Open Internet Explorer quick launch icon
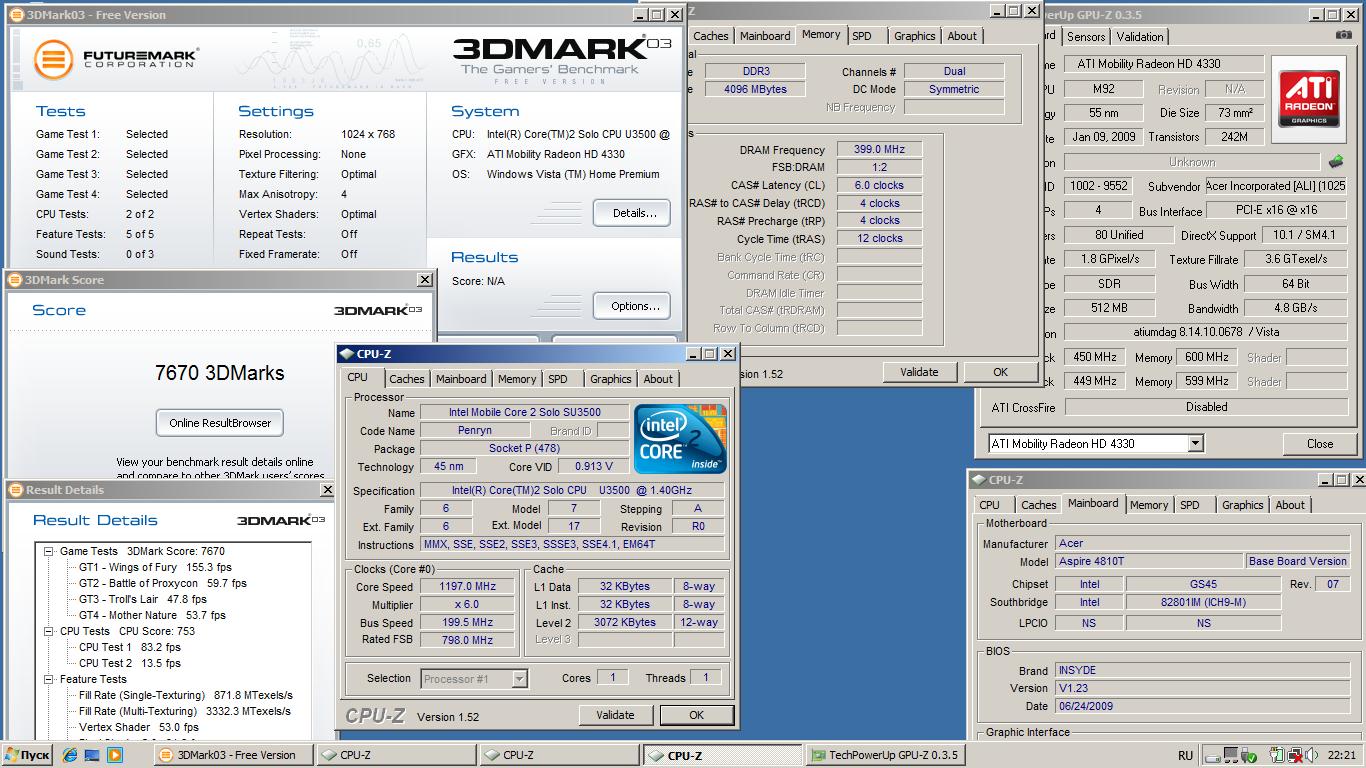 (x=70, y=755)
